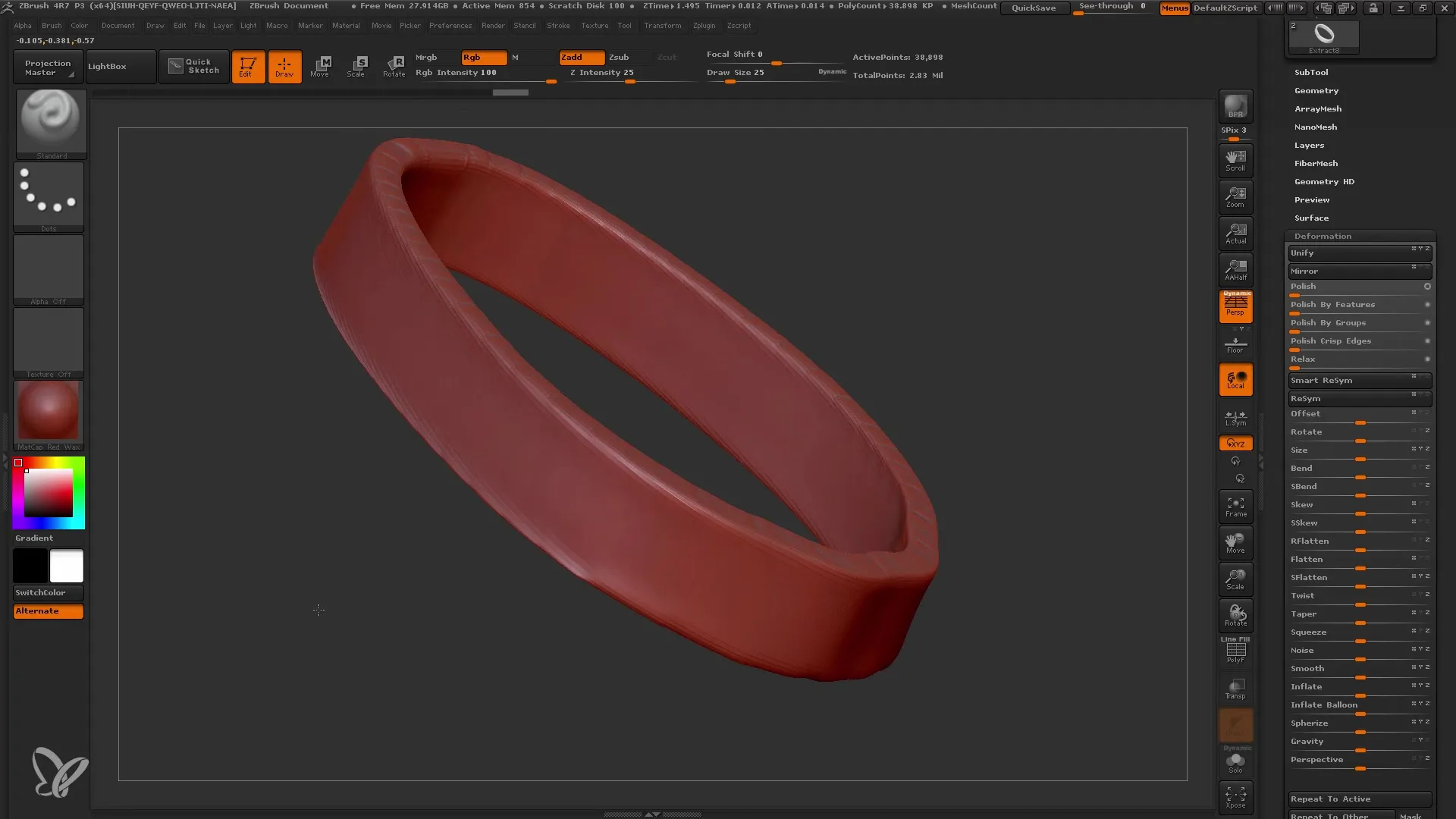Open the Stroke menu item
Viewport: 1456px width, 819px height.
[x=558, y=25]
